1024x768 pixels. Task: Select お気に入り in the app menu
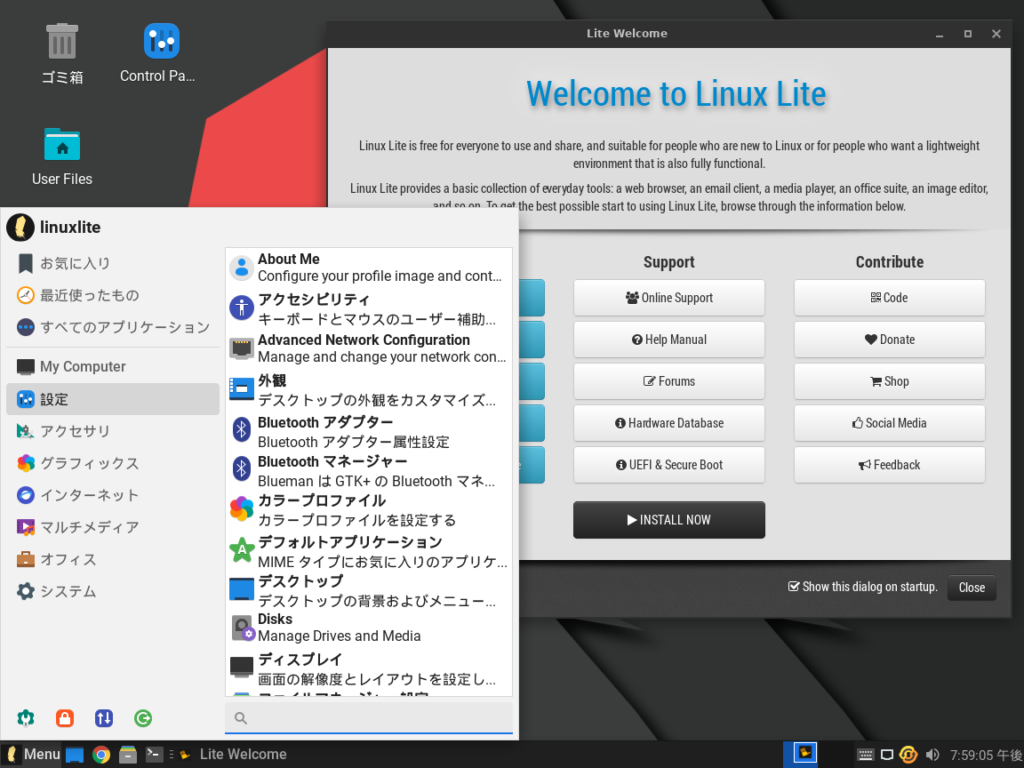70,263
